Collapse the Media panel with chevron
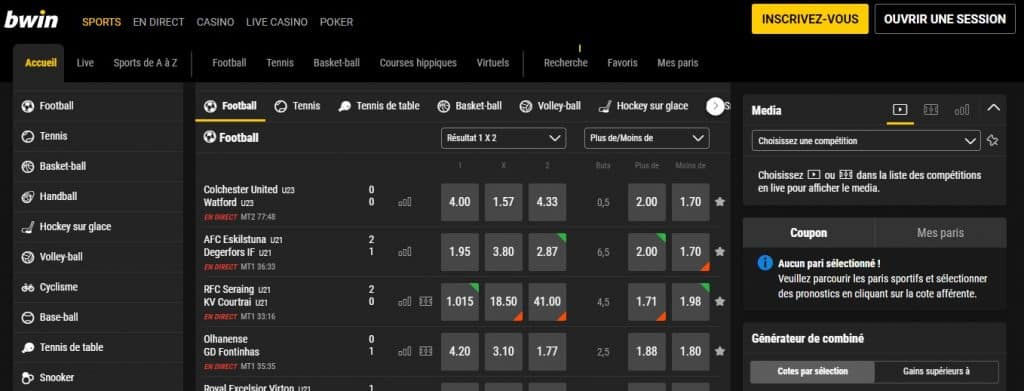 [993, 108]
